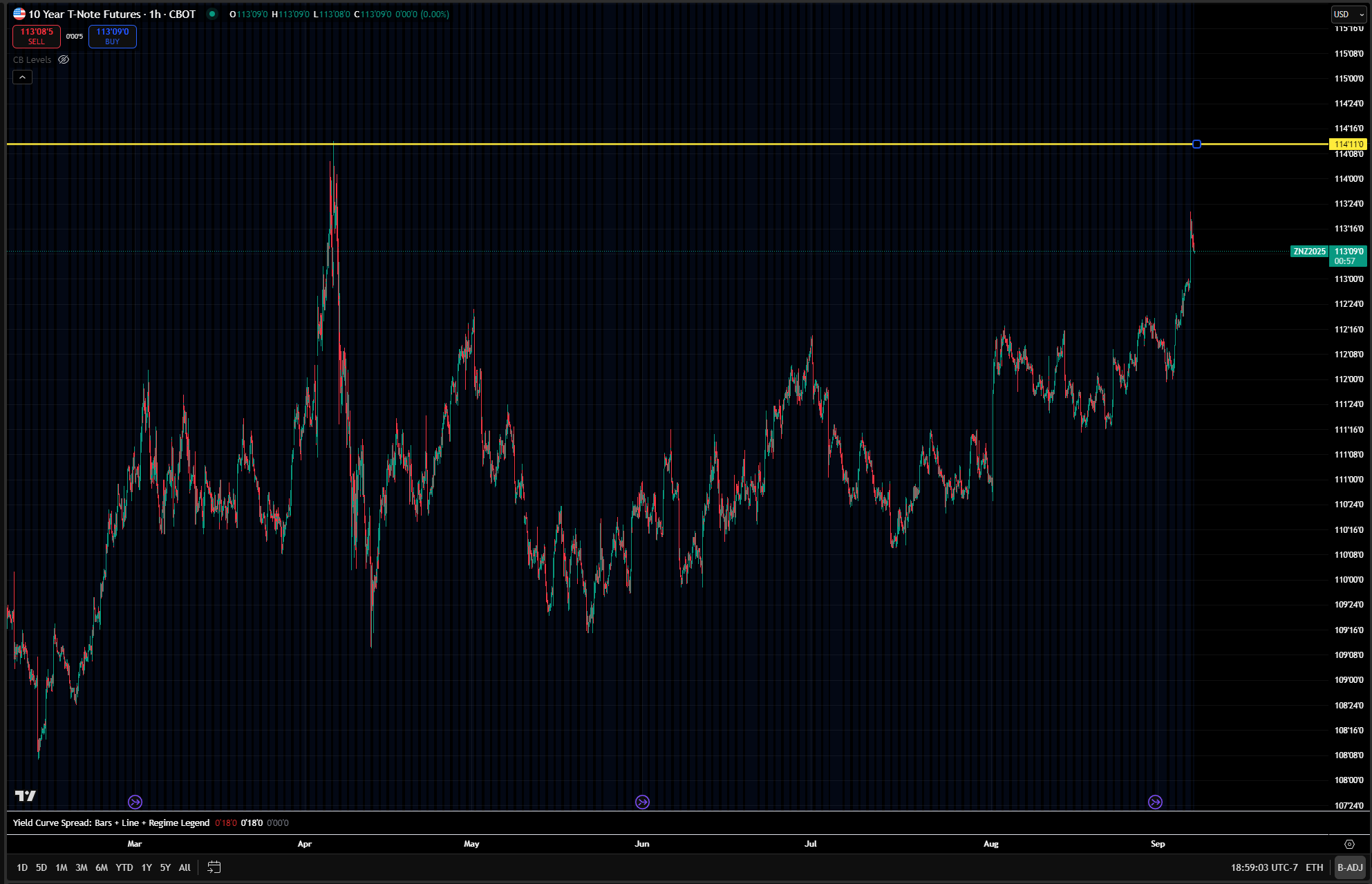1372x884 pixels.
Task: Click the market status green dot
Action: coord(212,14)
